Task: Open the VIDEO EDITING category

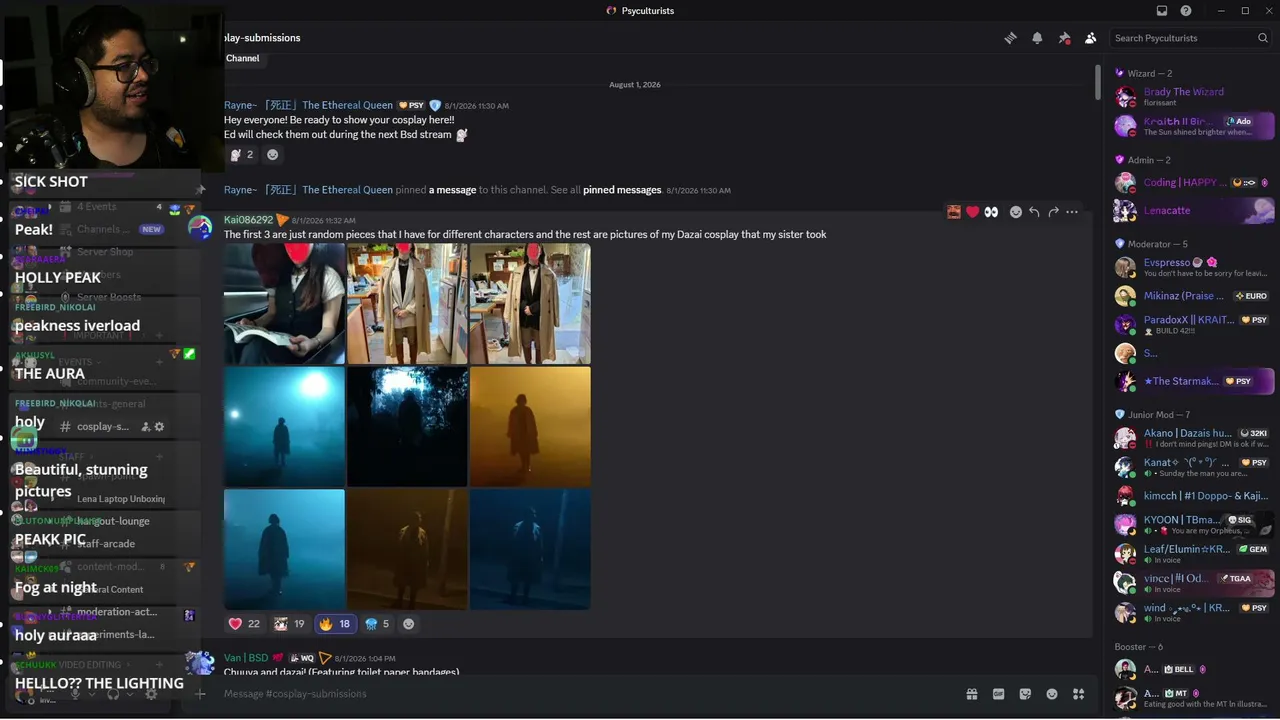Action: pos(90,665)
